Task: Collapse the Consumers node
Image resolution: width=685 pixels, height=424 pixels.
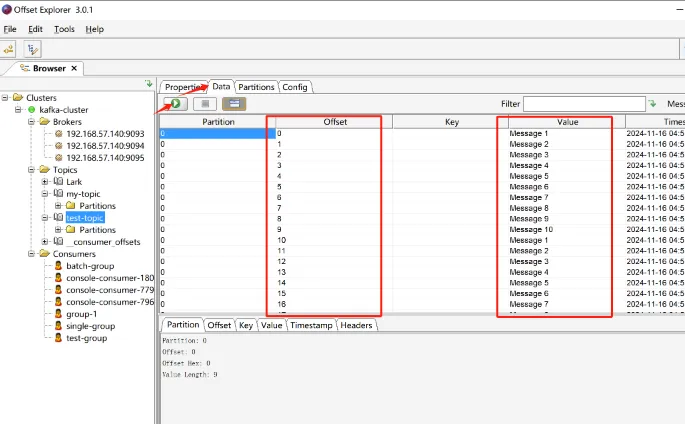Action: pyautogui.click(x=31, y=254)
